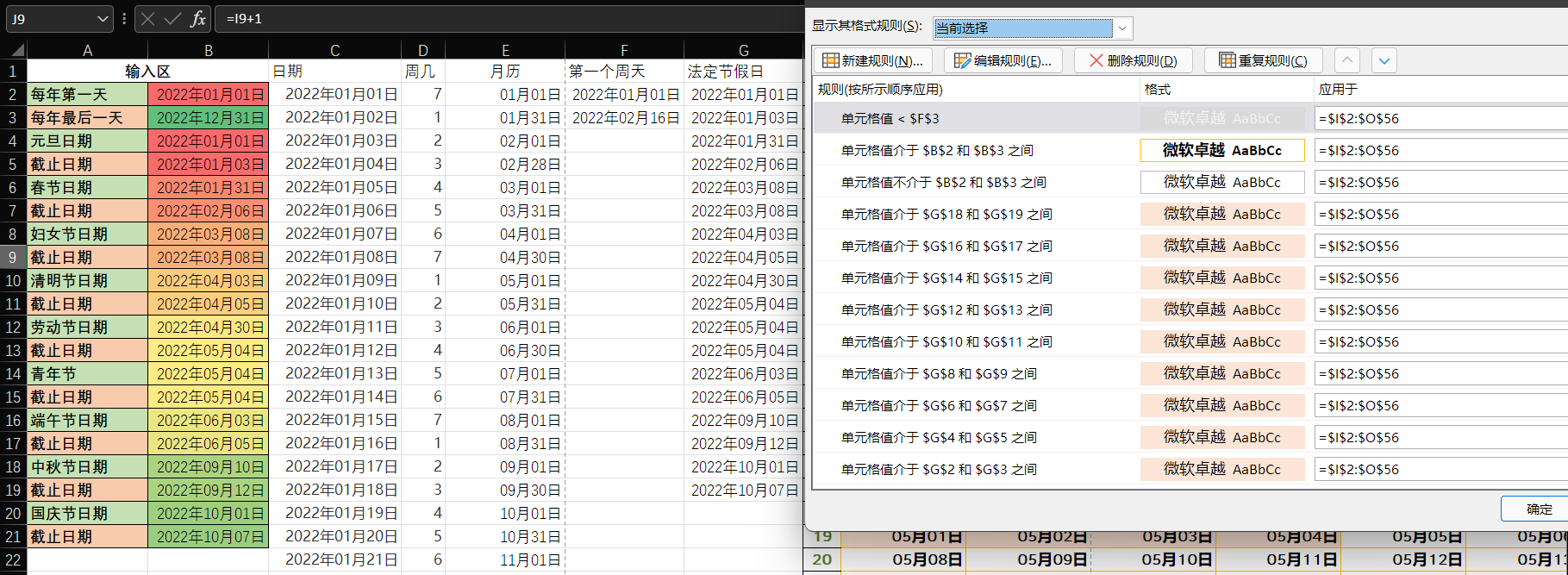Select rule 单元格值介于 $B$2 和 $B$3 之间
Image resolution: width=1568 pixels, height=575 pixels.
click(x=937, y=150)
